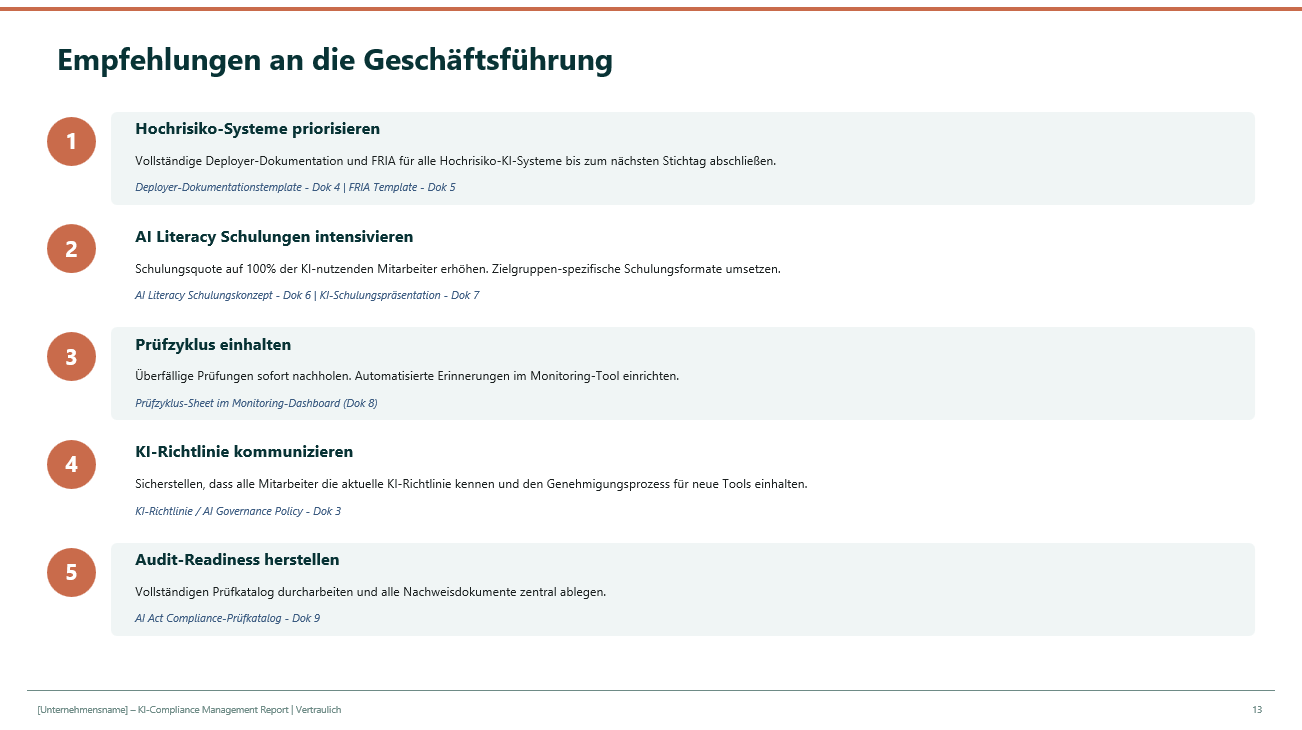The width and height of the screenshot is (1302, 730).
Task: Click the circle 5 beside Audit-Readiness herstellen
Action: (x=71, y=572)
